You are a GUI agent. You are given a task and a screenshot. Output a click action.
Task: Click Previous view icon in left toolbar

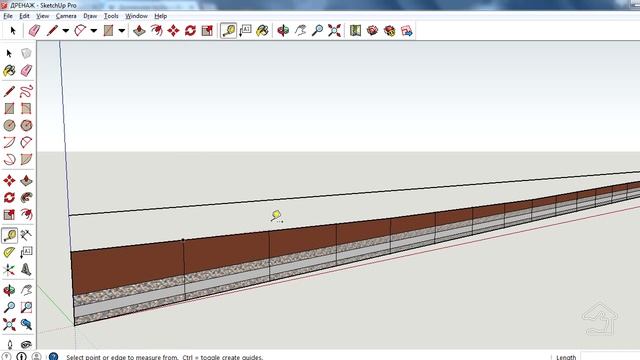(26, 324)
